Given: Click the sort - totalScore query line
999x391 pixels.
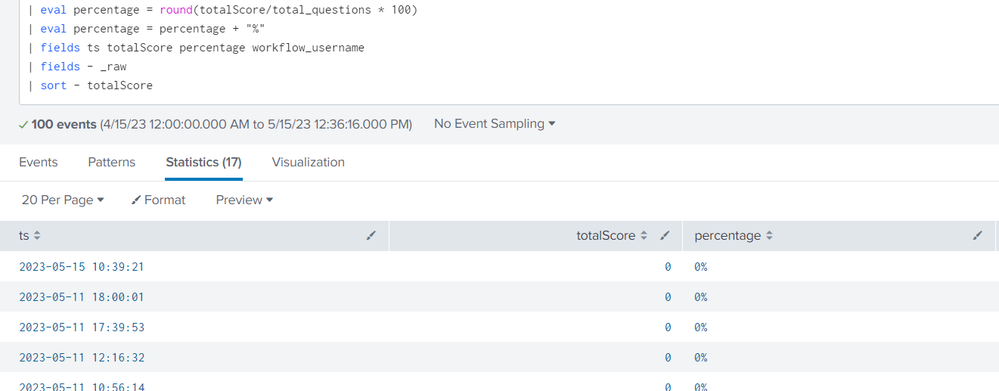Looking at the screenshot, I should pos(90,85).
